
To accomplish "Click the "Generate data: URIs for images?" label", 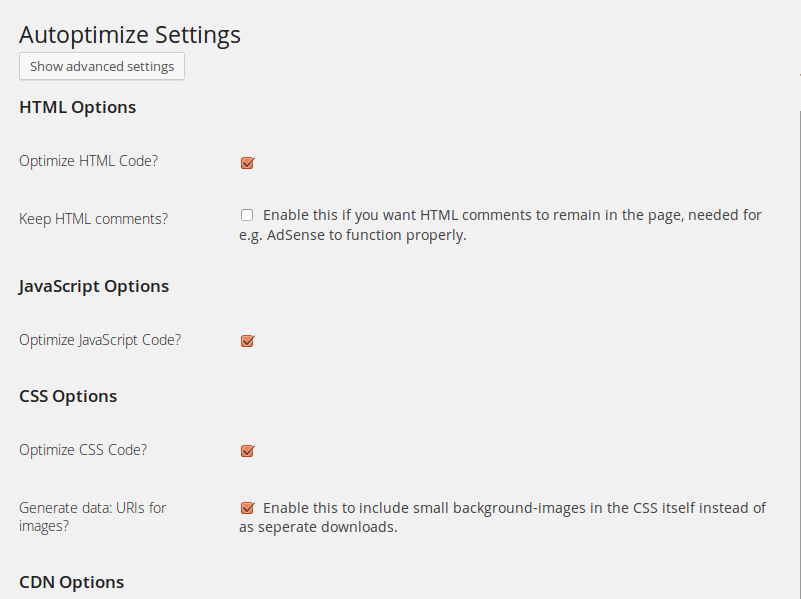I will pos(92,517).
